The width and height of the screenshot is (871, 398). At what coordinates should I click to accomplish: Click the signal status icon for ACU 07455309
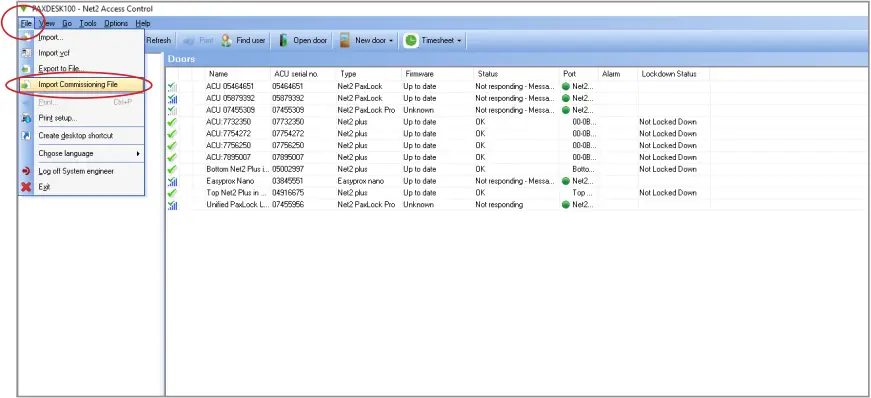point(172,110)
